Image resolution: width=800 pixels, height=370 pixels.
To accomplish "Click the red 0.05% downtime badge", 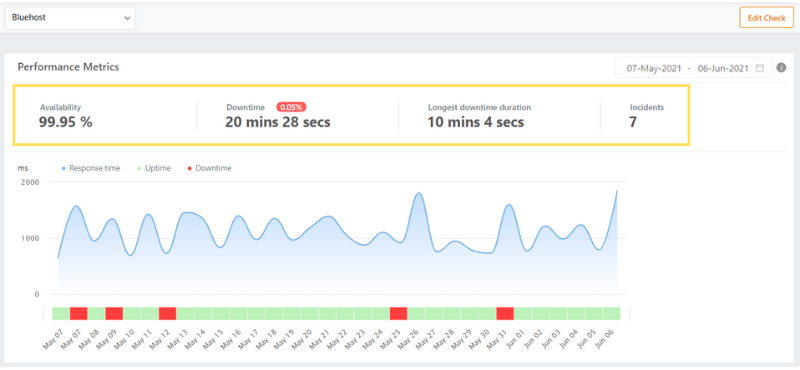I will click(291, 107).
